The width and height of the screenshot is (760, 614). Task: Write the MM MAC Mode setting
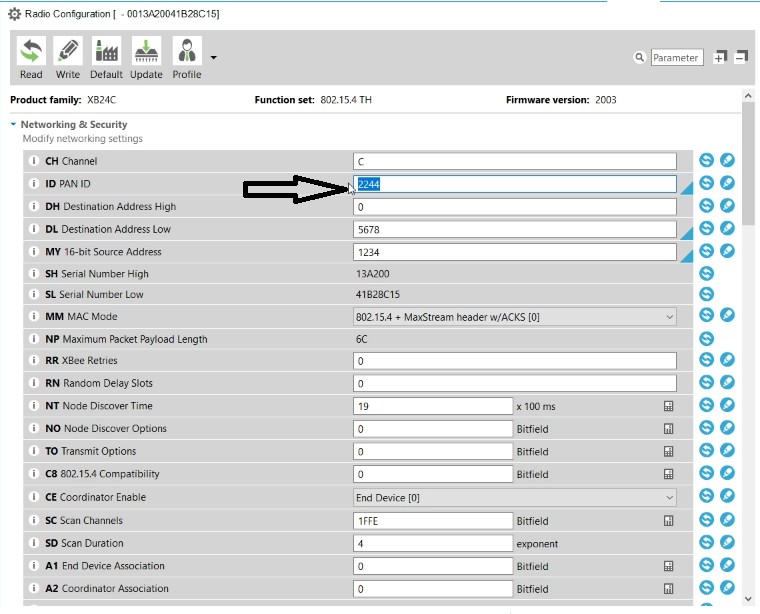[x=727, y=315]
